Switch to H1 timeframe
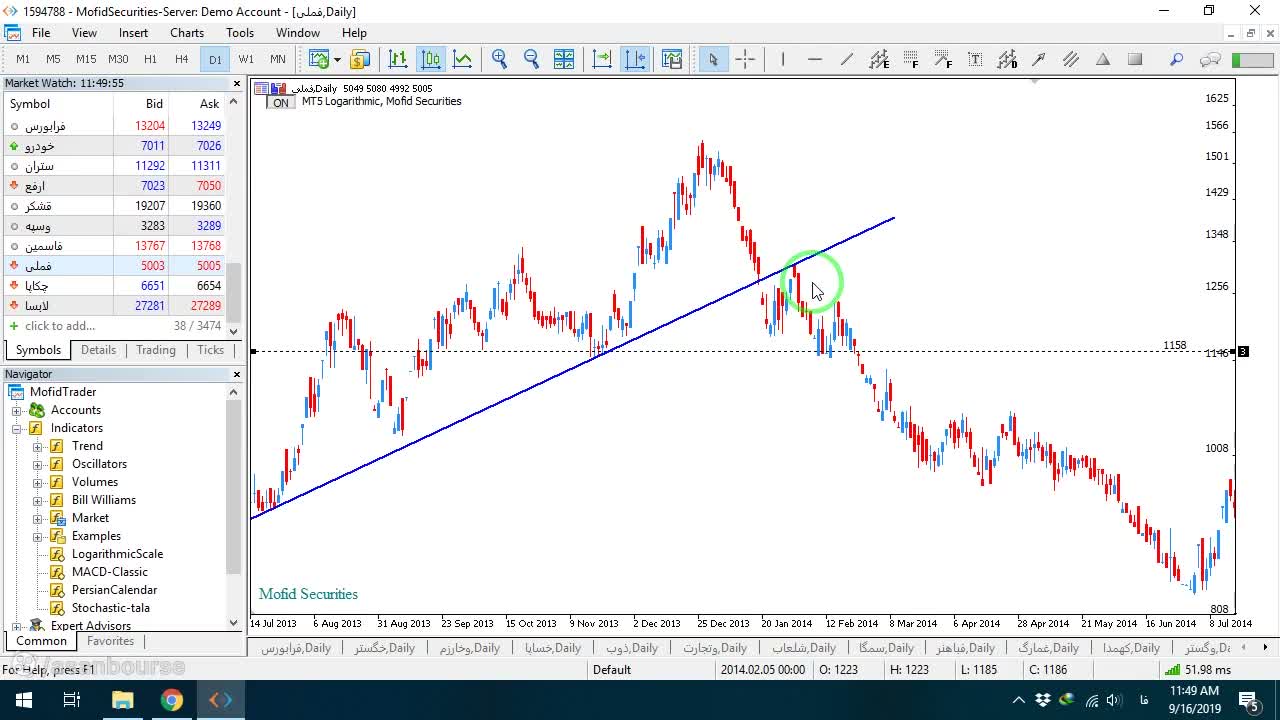 point(150,59)
